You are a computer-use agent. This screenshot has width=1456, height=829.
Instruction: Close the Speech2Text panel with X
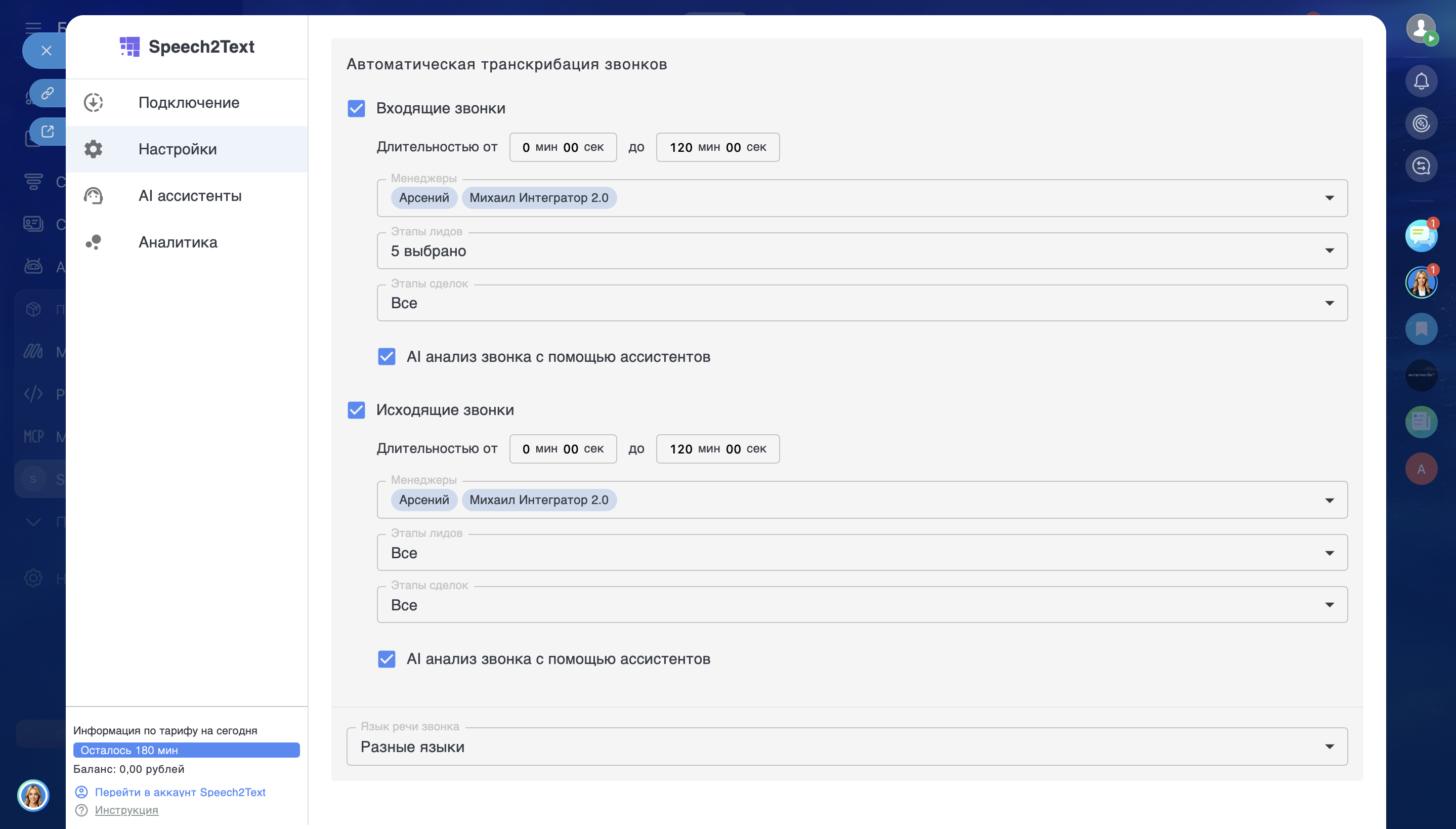[47, 51]
